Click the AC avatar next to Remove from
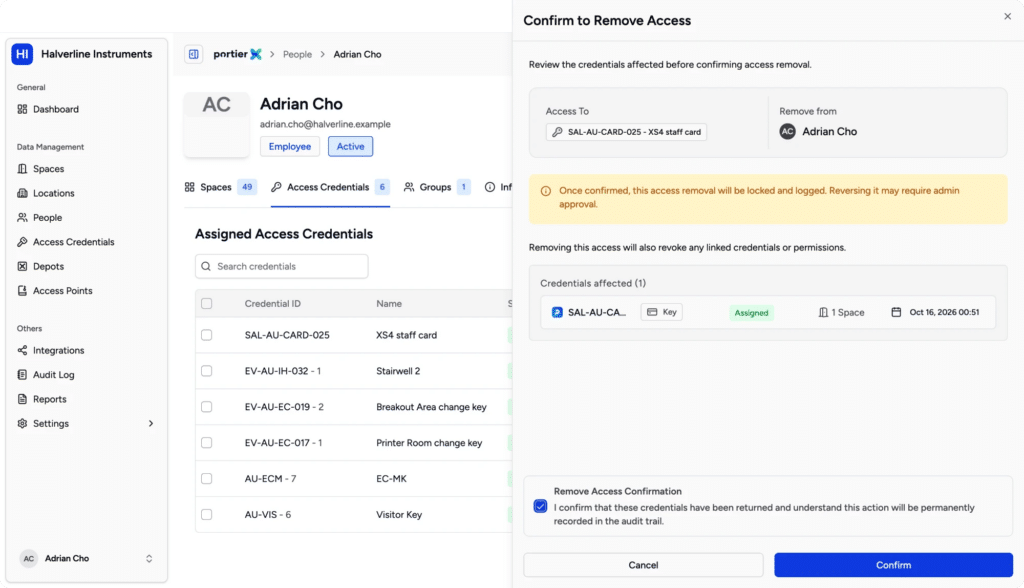Viewport: 1024px width, 588px height. (x=788, y=131)
